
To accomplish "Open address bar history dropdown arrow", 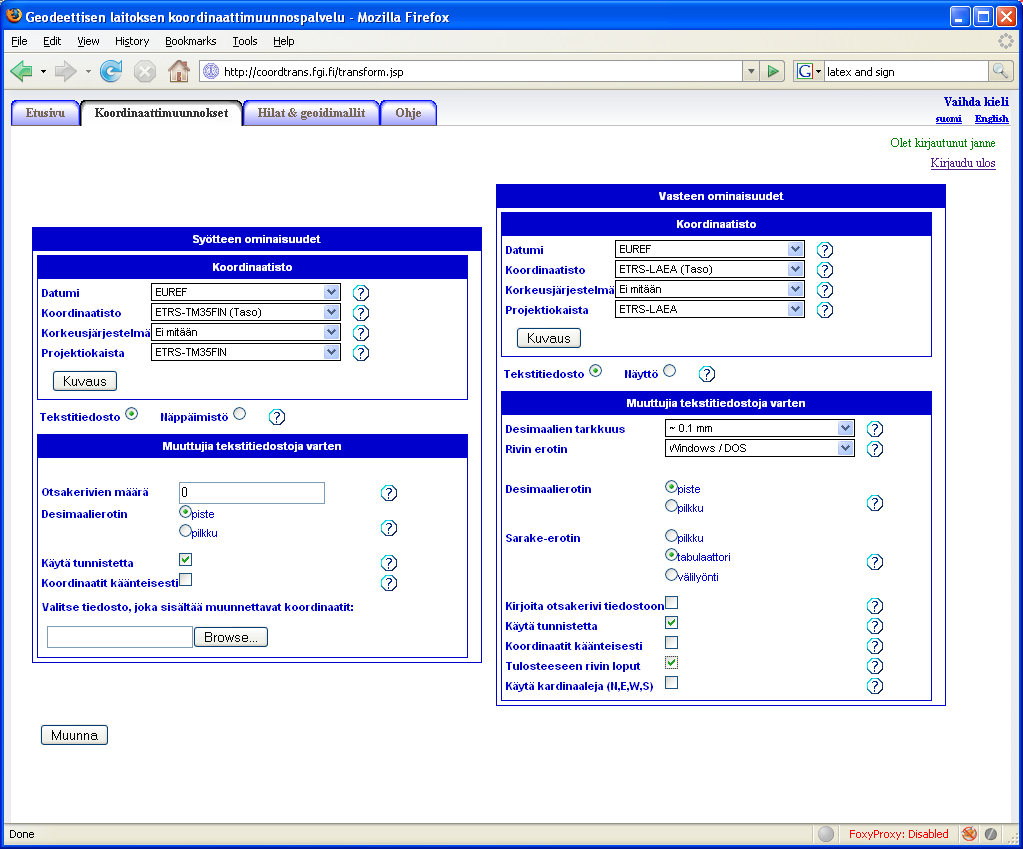I will pos(751,71).
